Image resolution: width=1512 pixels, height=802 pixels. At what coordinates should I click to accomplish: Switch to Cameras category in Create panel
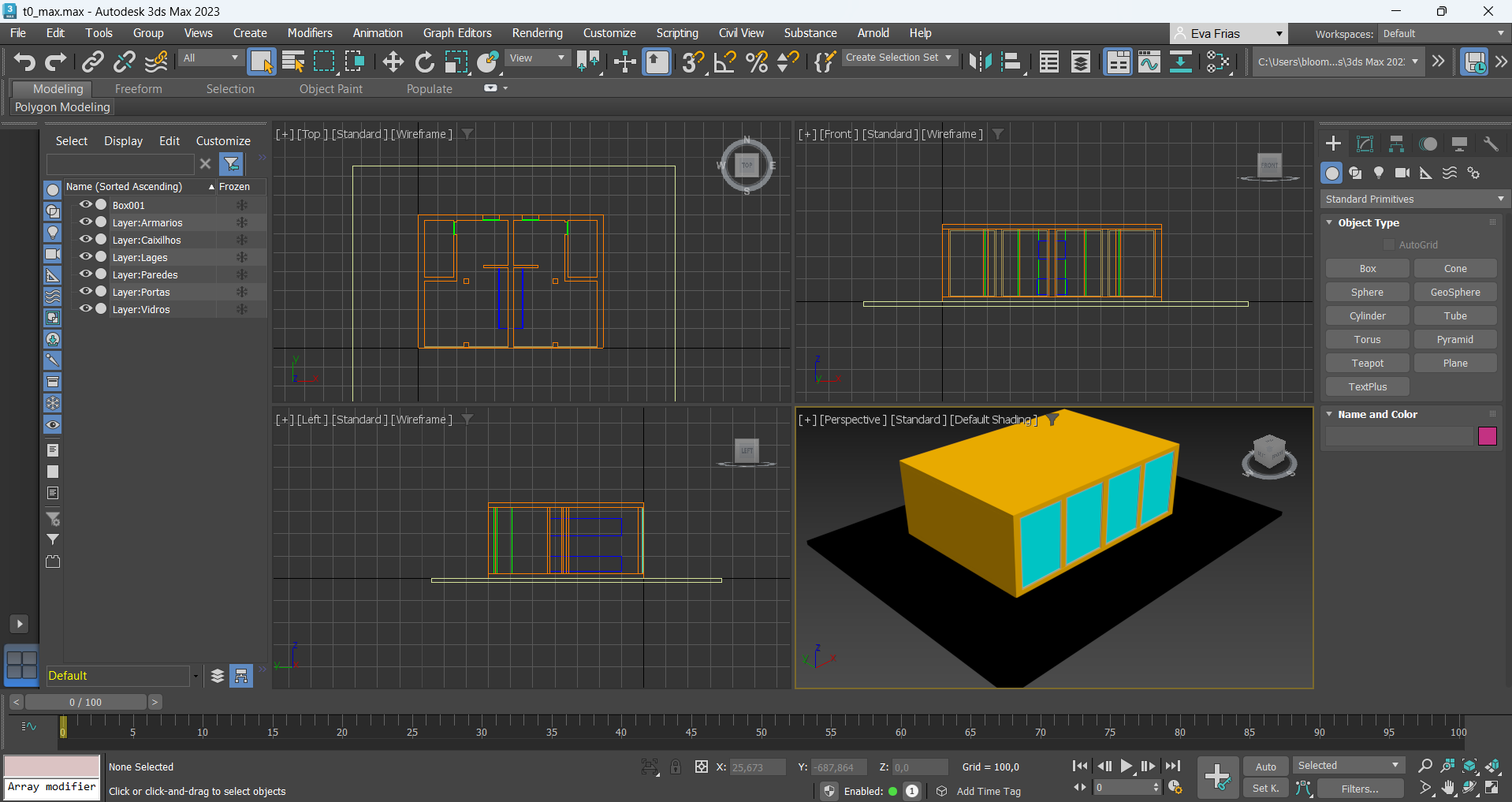[x=1402, y=173]
